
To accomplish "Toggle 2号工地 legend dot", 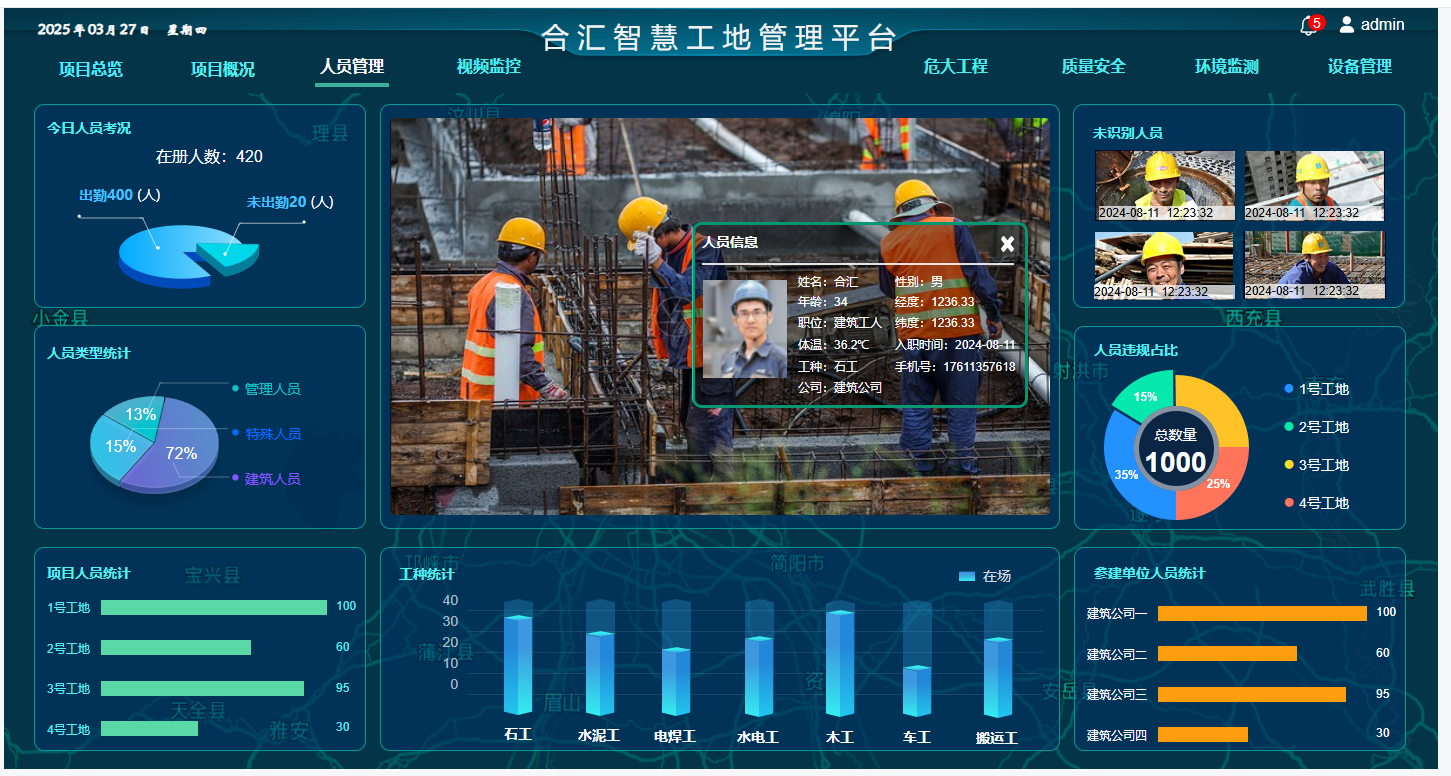I will (1289, 427).
